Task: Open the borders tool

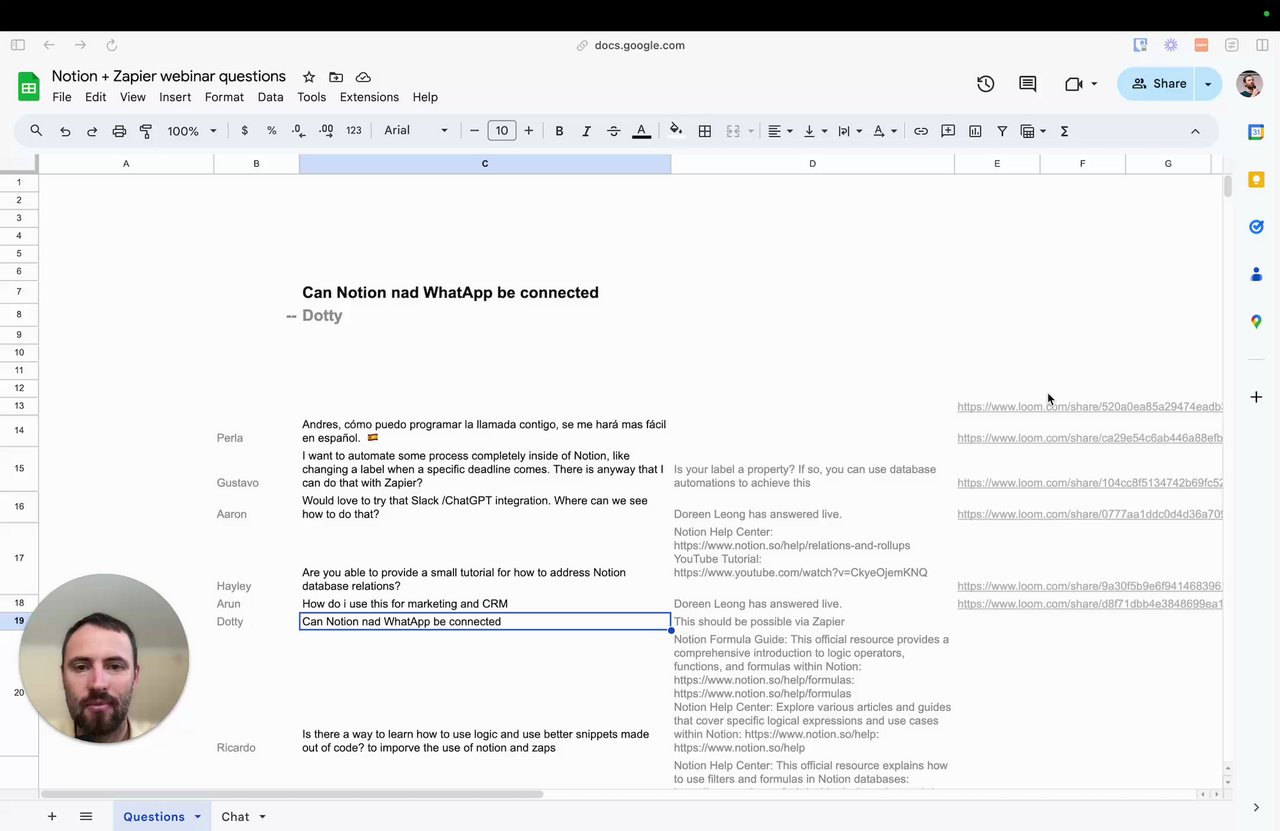Action: (x=705, y=131)
